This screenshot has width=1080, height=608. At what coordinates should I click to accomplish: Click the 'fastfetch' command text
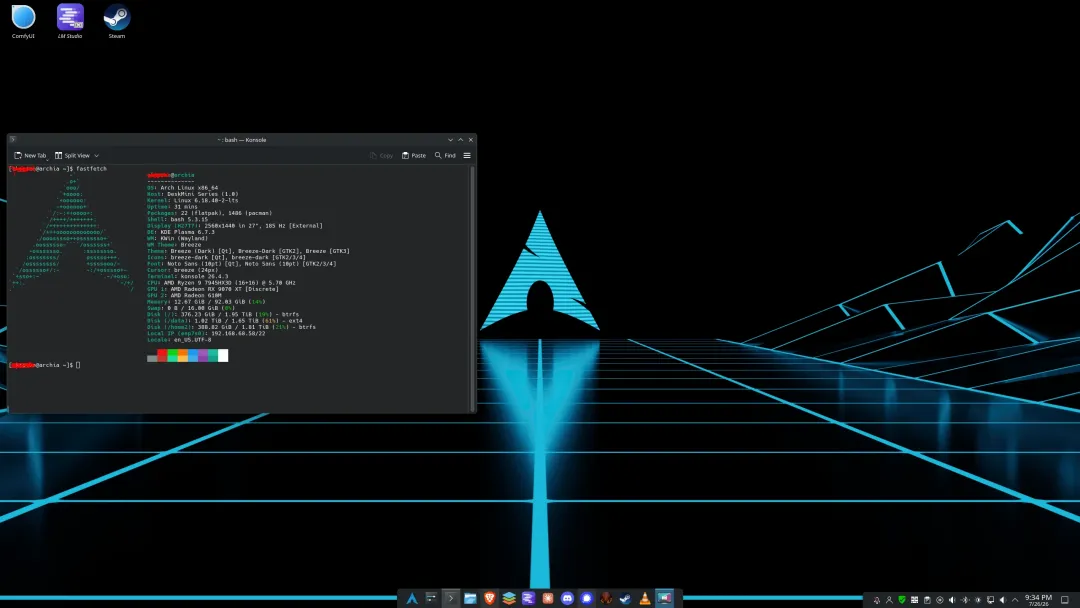coord(92,169)
